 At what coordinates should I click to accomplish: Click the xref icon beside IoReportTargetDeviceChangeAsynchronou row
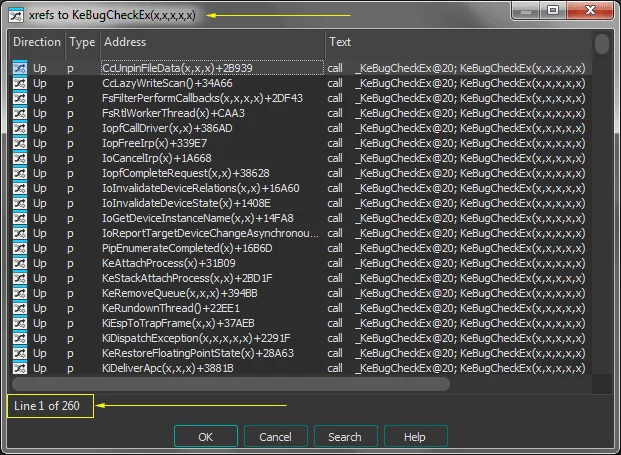20,233
